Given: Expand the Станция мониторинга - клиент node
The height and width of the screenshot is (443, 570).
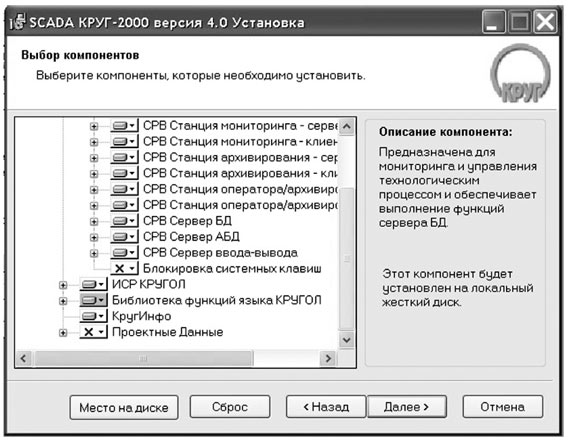Looking at the screenshot, I should 94,142.
